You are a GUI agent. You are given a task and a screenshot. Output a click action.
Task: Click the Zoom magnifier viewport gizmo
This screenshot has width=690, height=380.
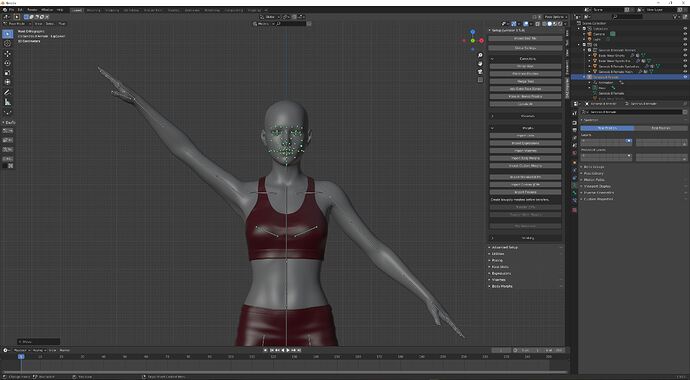click(x=480, y=55)
